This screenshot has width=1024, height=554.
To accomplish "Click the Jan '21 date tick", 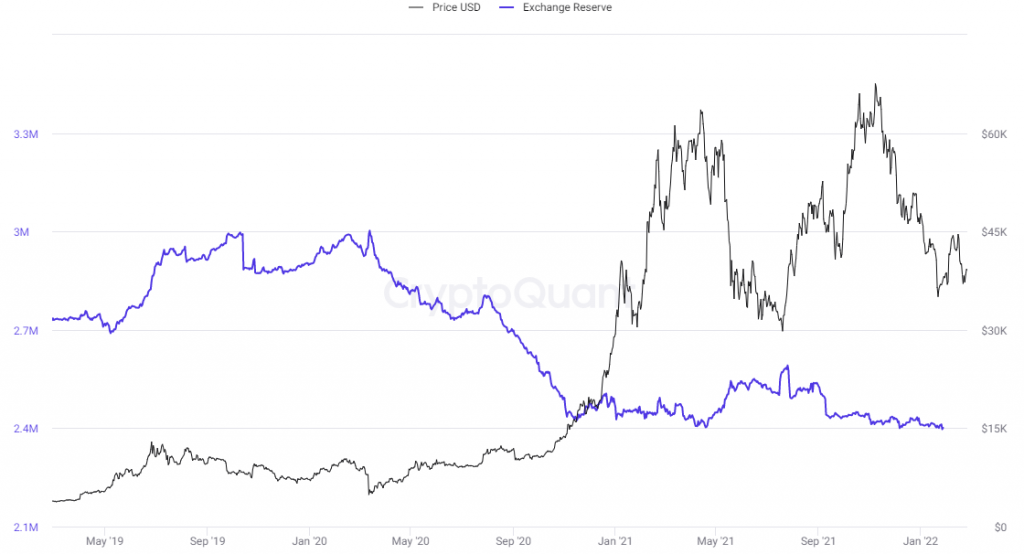I will (616, 541).
